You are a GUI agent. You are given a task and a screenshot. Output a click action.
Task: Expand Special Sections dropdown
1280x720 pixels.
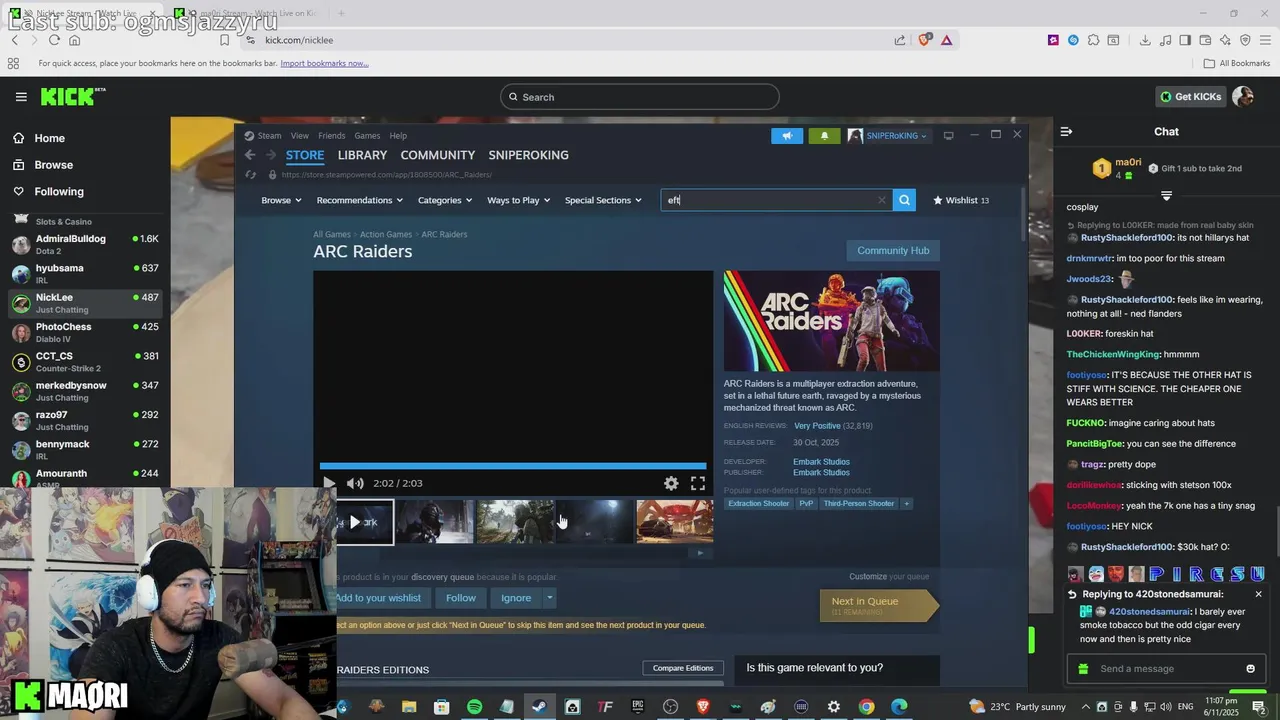(x=602, y=200)
